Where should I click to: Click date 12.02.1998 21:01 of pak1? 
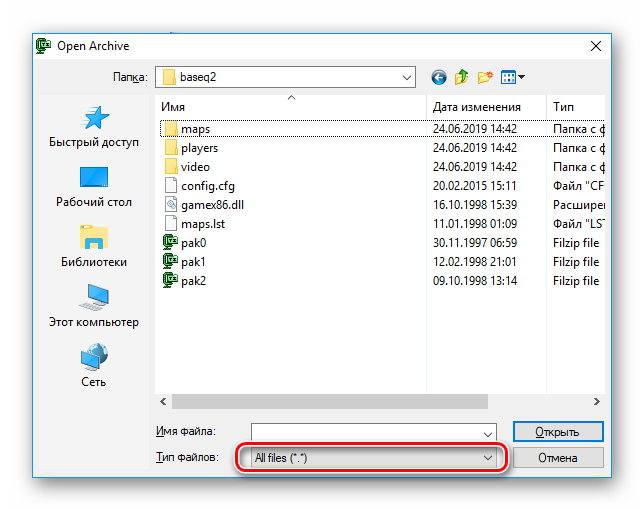coord(475,262)
